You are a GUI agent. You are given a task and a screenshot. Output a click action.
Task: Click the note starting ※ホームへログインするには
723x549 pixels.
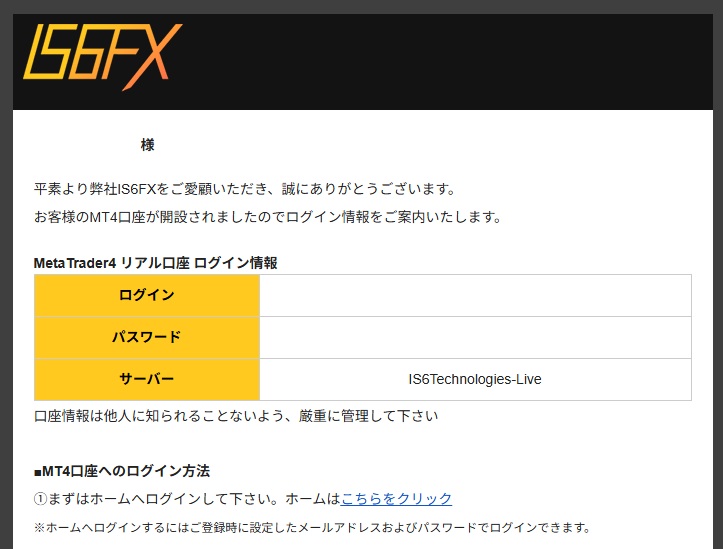tap(312, 527)
